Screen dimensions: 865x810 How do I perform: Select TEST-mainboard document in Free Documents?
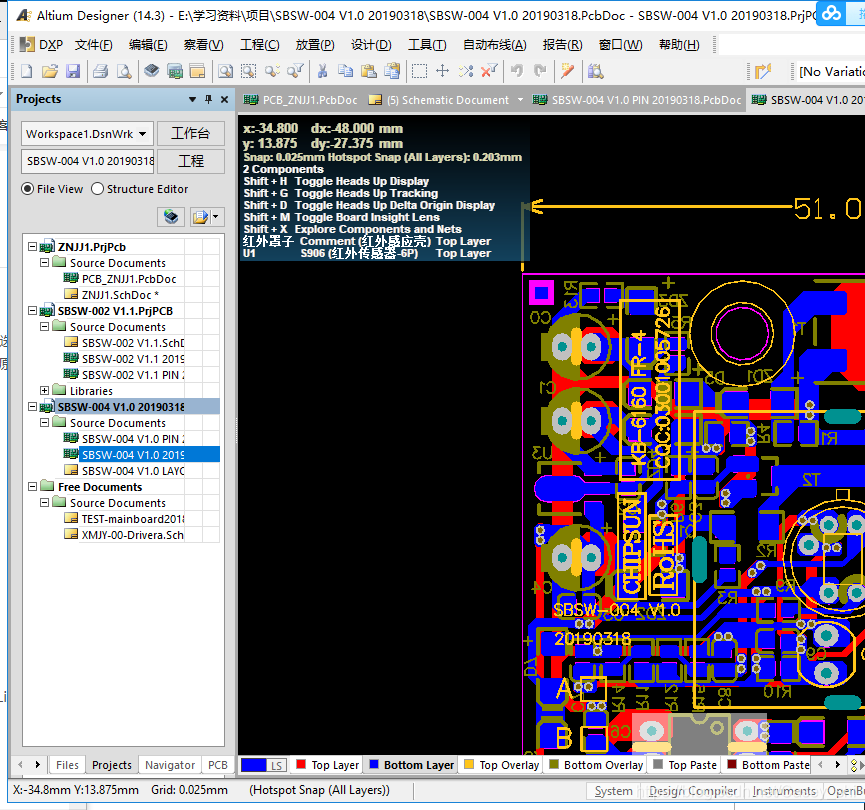click(132, 519)
